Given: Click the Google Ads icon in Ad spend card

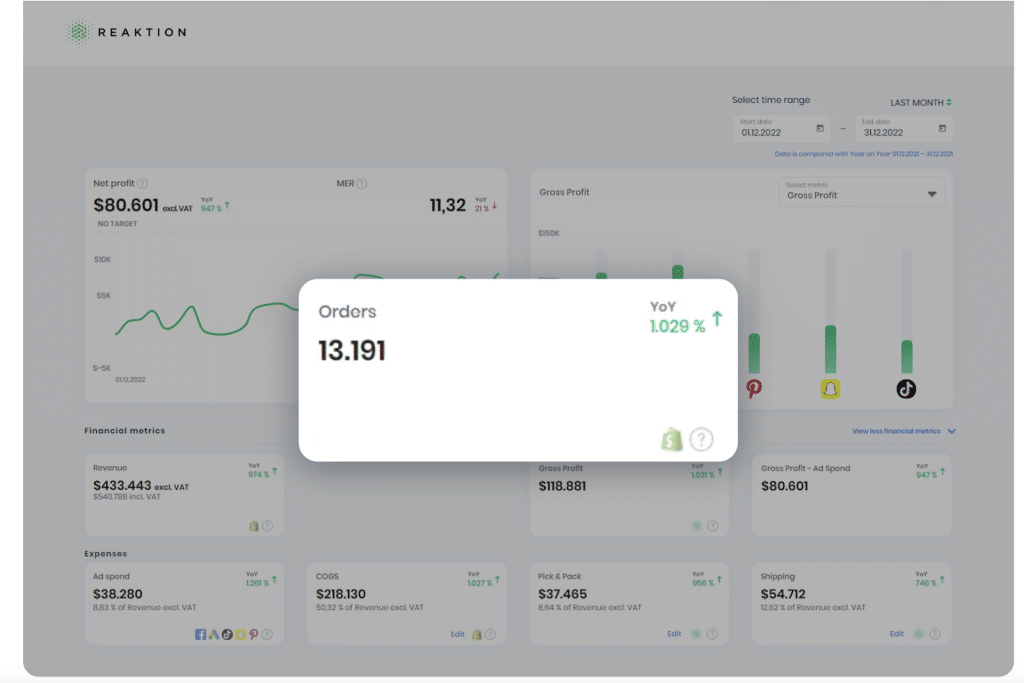Looking at the screenshot, I should pyautogui.click(x=214, y=634).
